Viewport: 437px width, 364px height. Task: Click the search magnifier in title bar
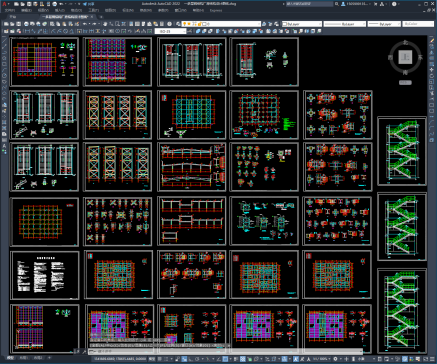(x=336, y=4)
